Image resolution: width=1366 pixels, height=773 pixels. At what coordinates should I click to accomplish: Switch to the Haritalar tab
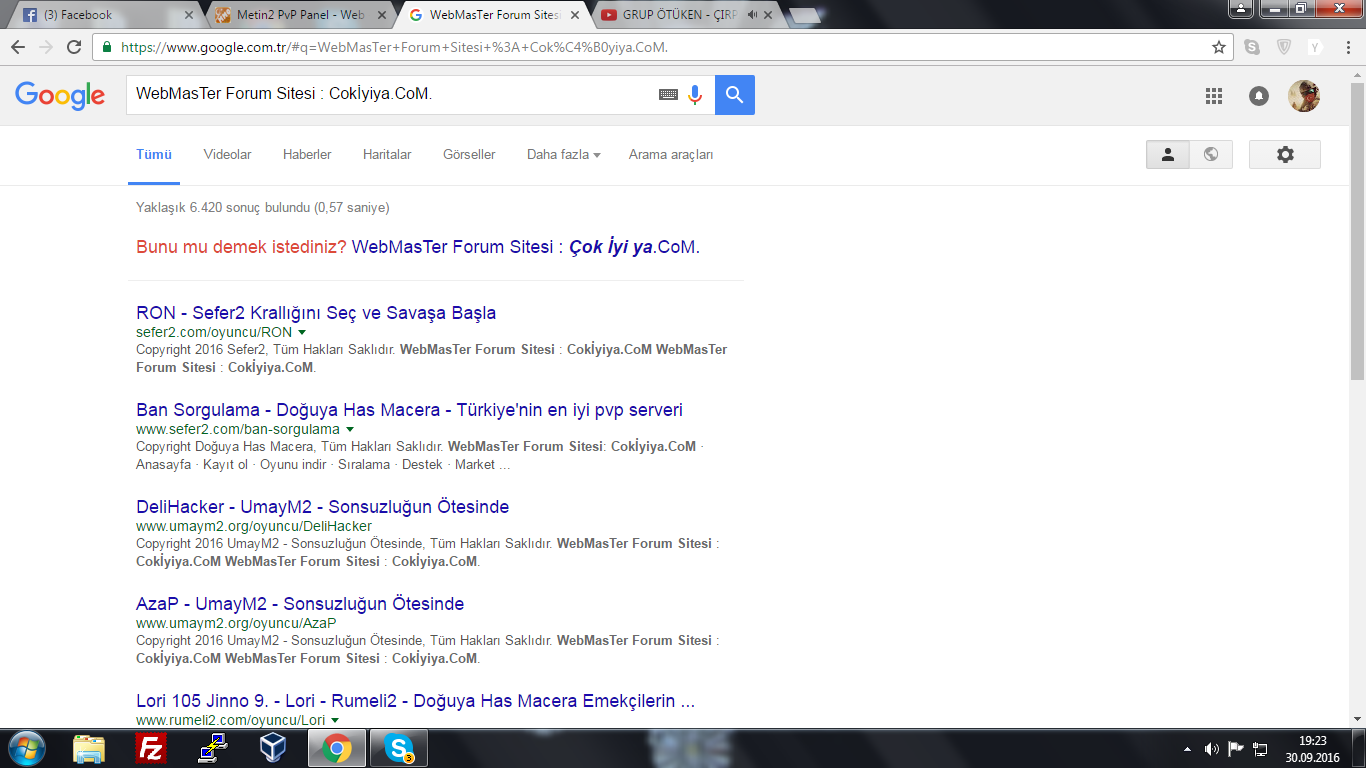coord(387,155)
